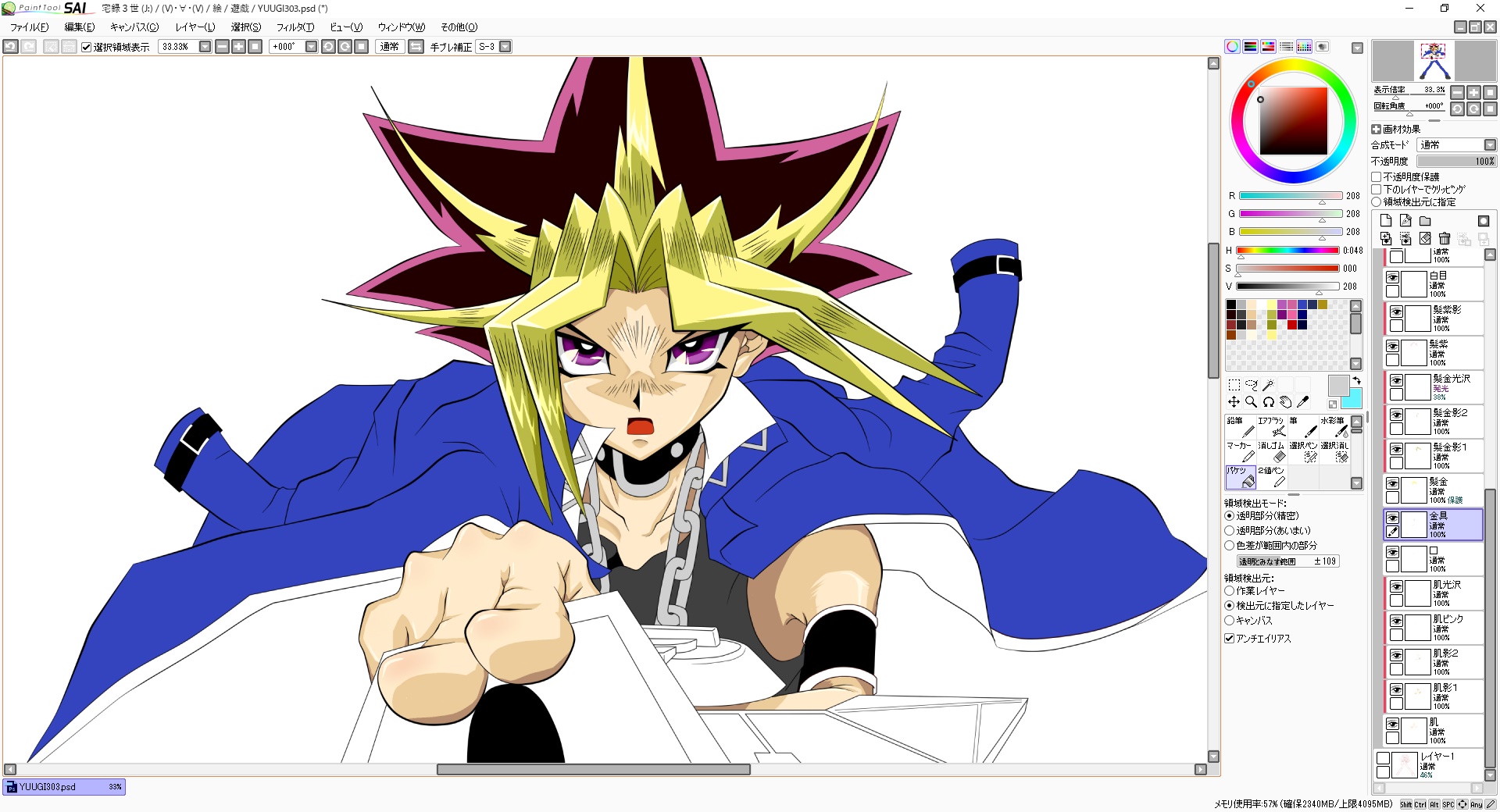Zoom in using navigator plus button

pyautogui.click(x=1473, y=92)
